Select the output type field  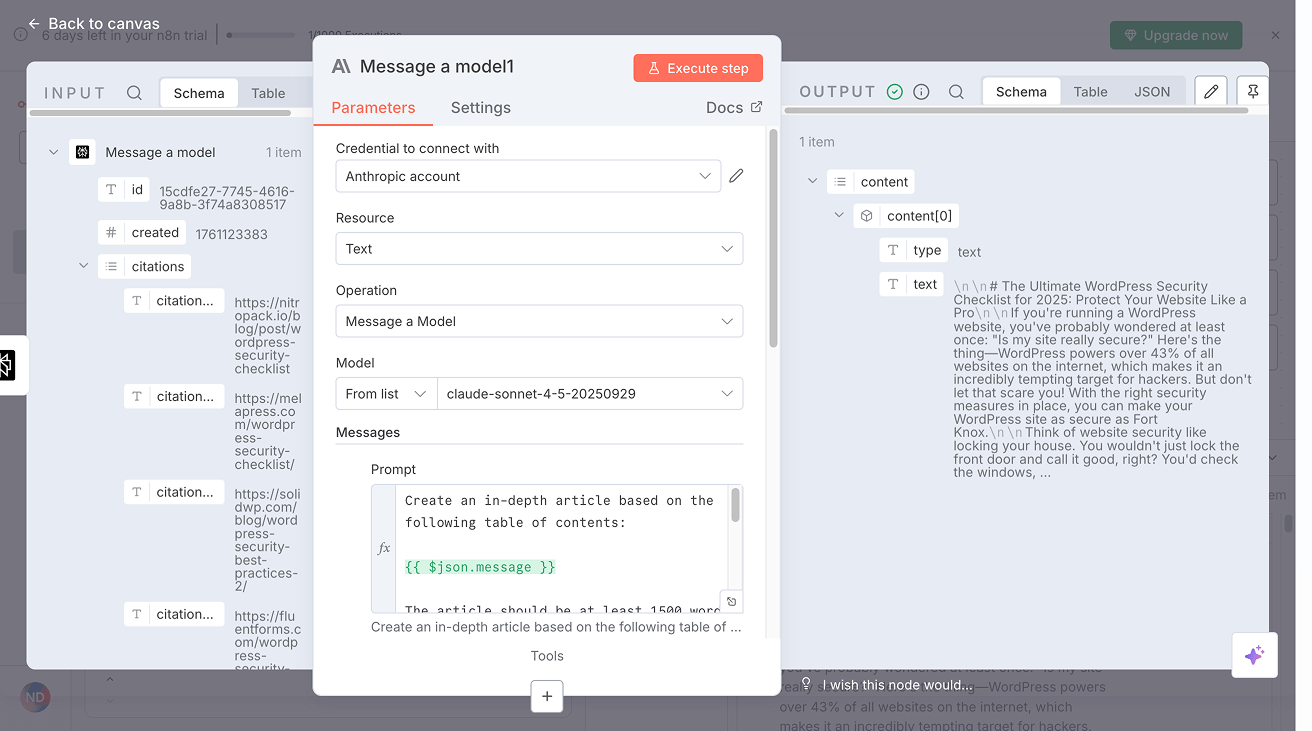(915, 250)
